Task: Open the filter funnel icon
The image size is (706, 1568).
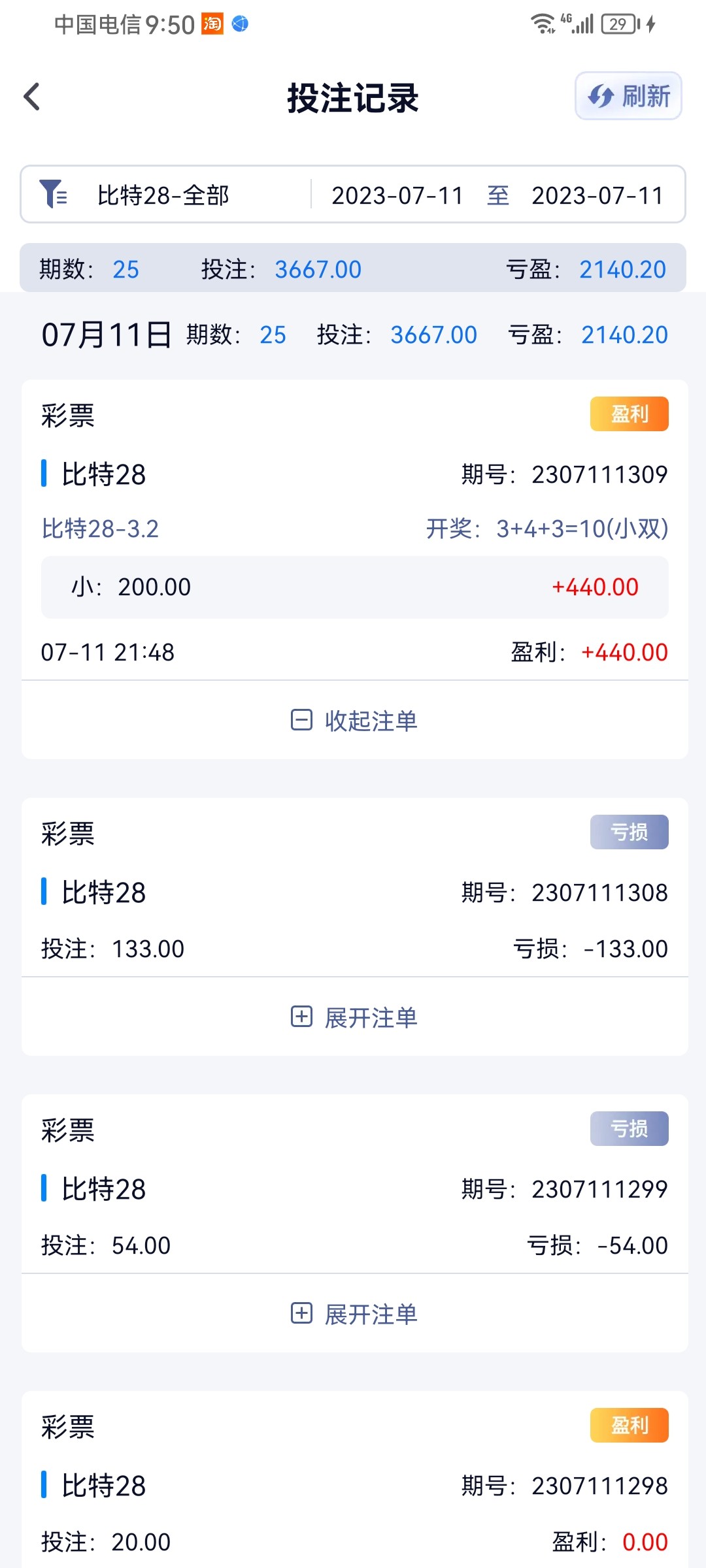Action: 52,194
